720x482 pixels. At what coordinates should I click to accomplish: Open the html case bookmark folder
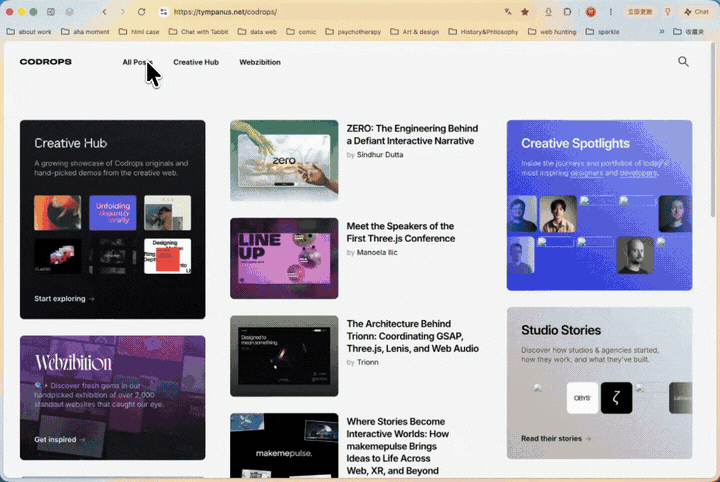[x=139, y=32]
